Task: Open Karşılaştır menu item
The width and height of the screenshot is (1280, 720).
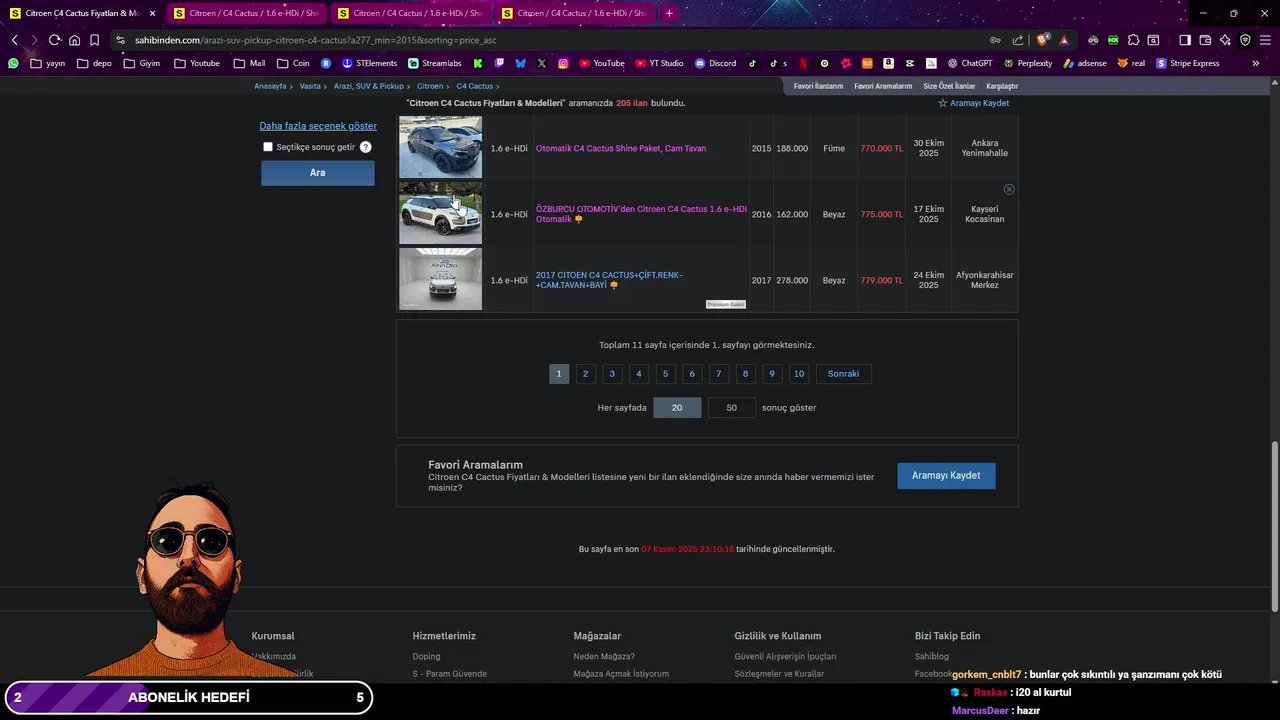Action: pyautogui.click(x=1002, y=86)
